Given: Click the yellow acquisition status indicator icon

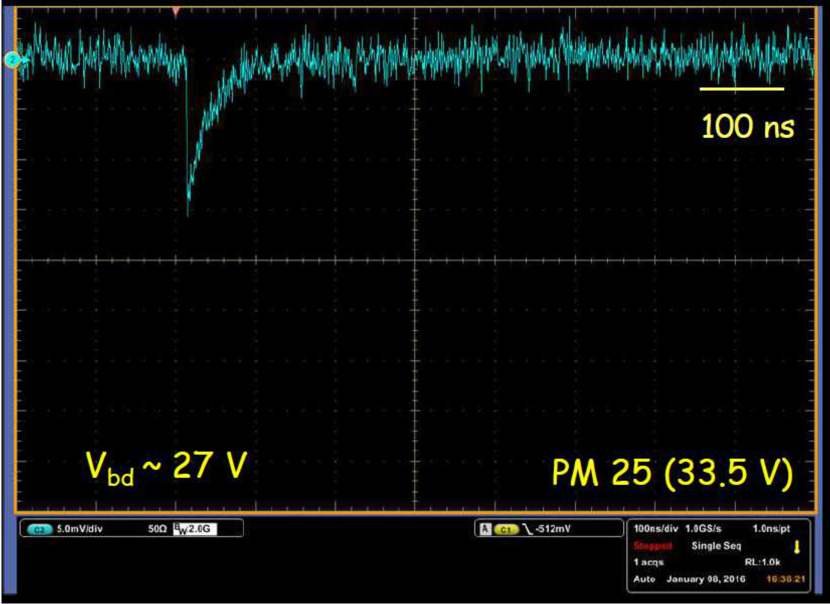Looking at the screenshot, I should coord(797,547).
